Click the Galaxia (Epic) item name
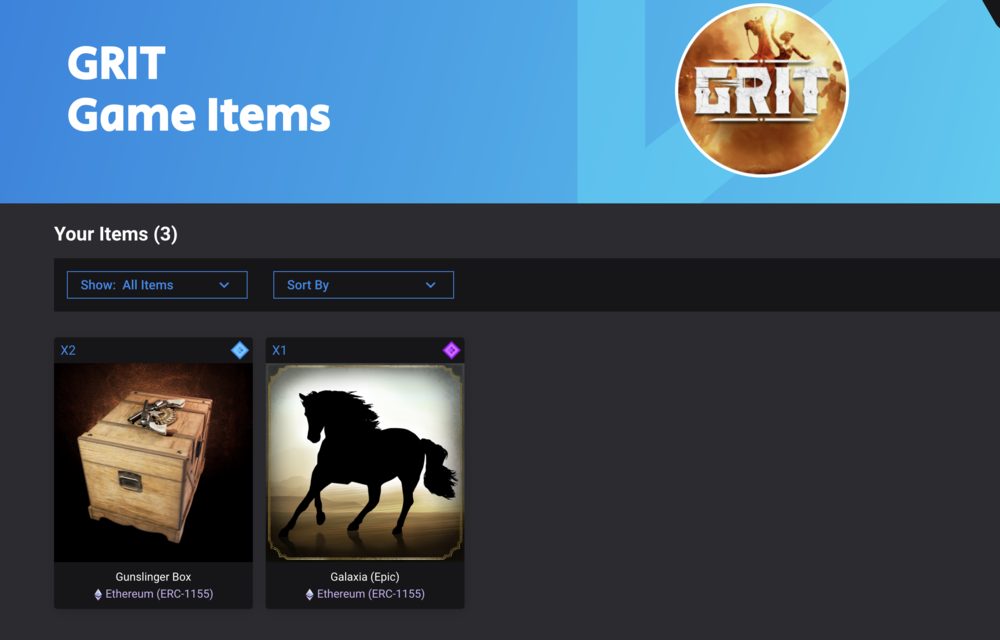The width and height of the screenshot is (1000, 640). pos(365,577)
